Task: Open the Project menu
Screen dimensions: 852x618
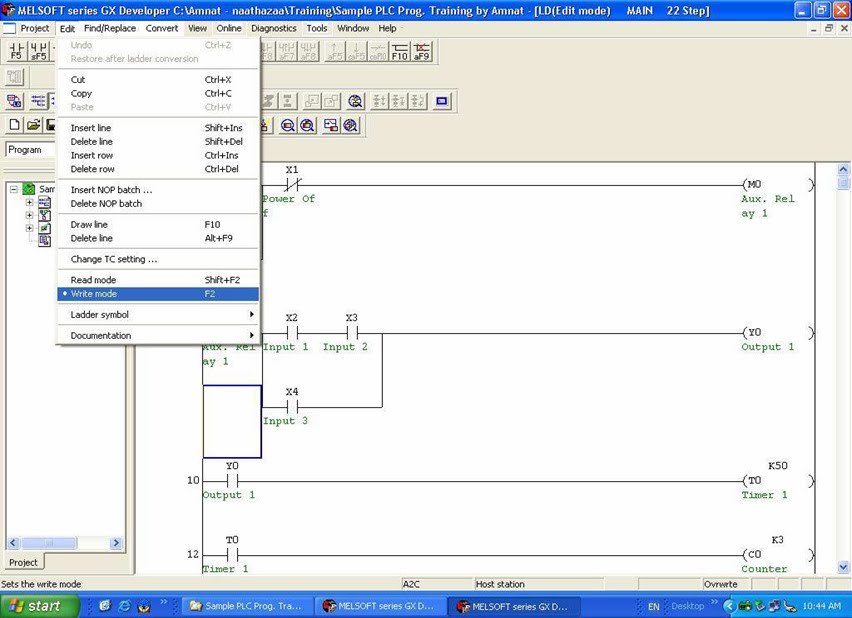Action: point(35,28)
